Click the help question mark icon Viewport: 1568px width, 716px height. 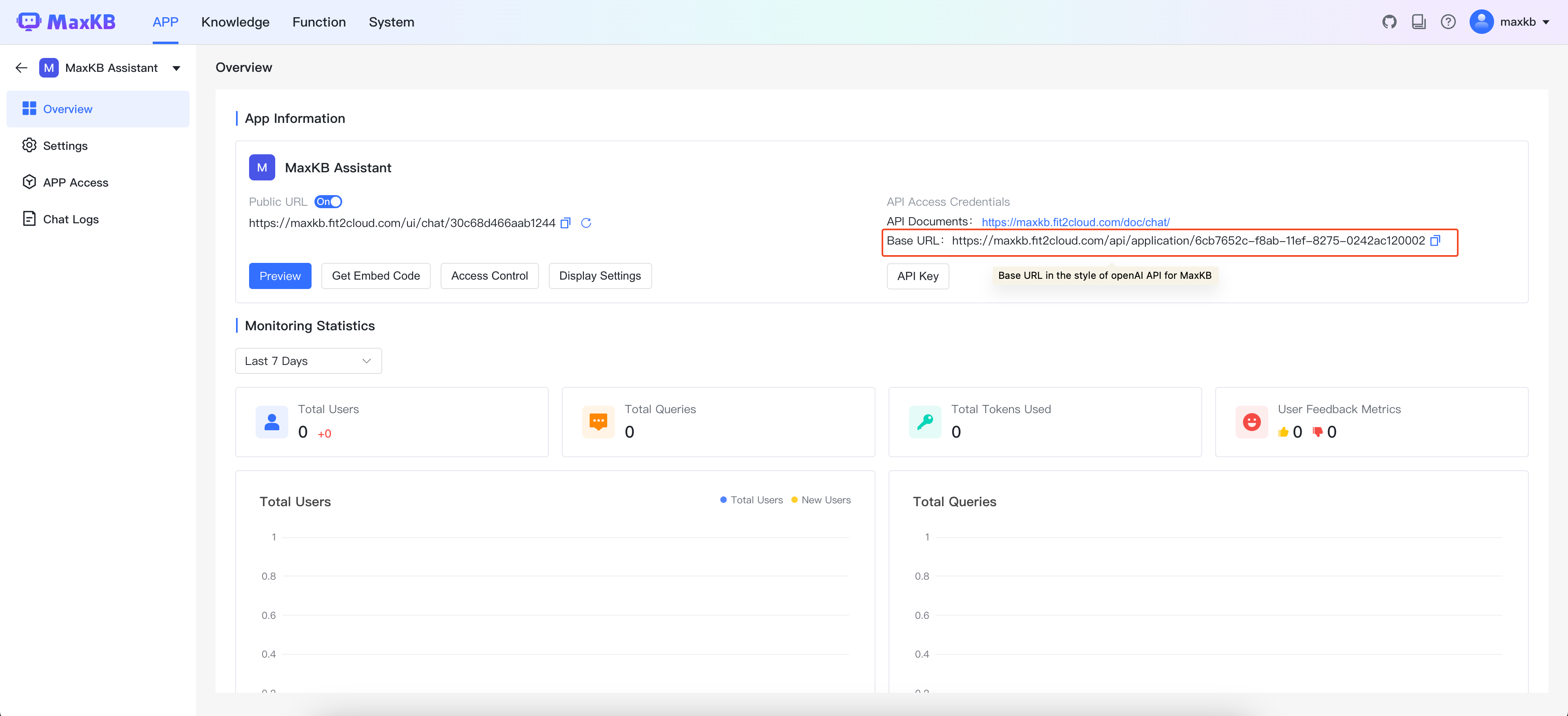pos(1448,22)
